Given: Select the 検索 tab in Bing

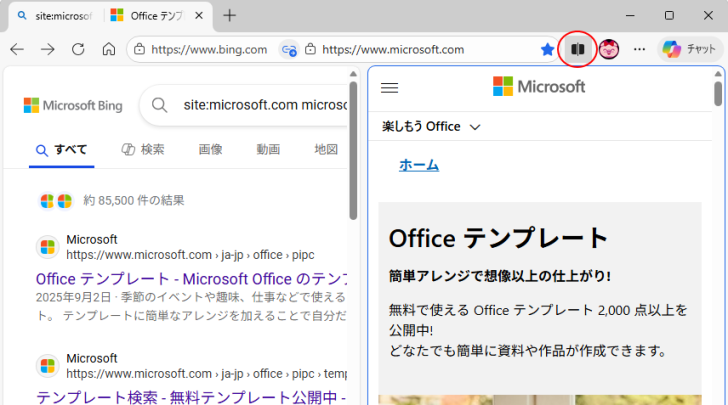Looking at the screenshot, I should tap(143, 150).
